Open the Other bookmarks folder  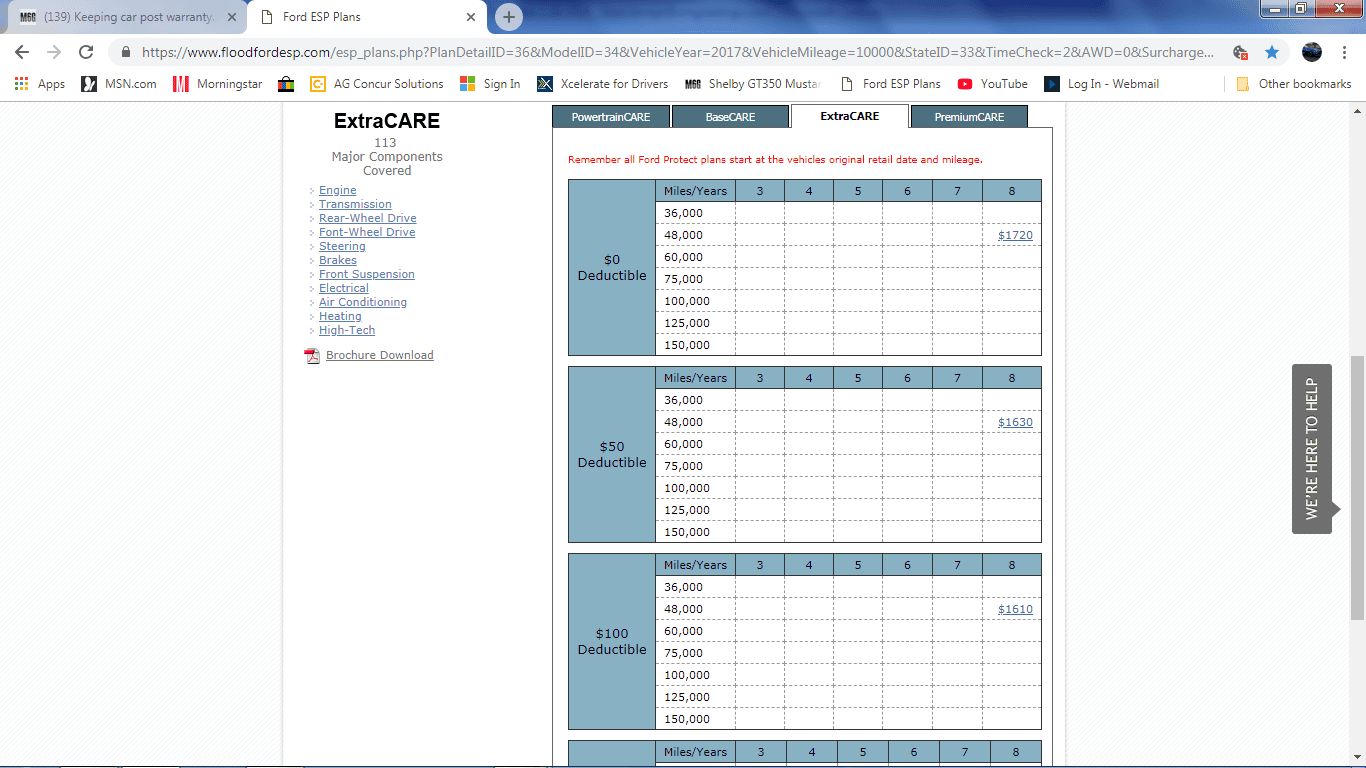pos(1293,84)
